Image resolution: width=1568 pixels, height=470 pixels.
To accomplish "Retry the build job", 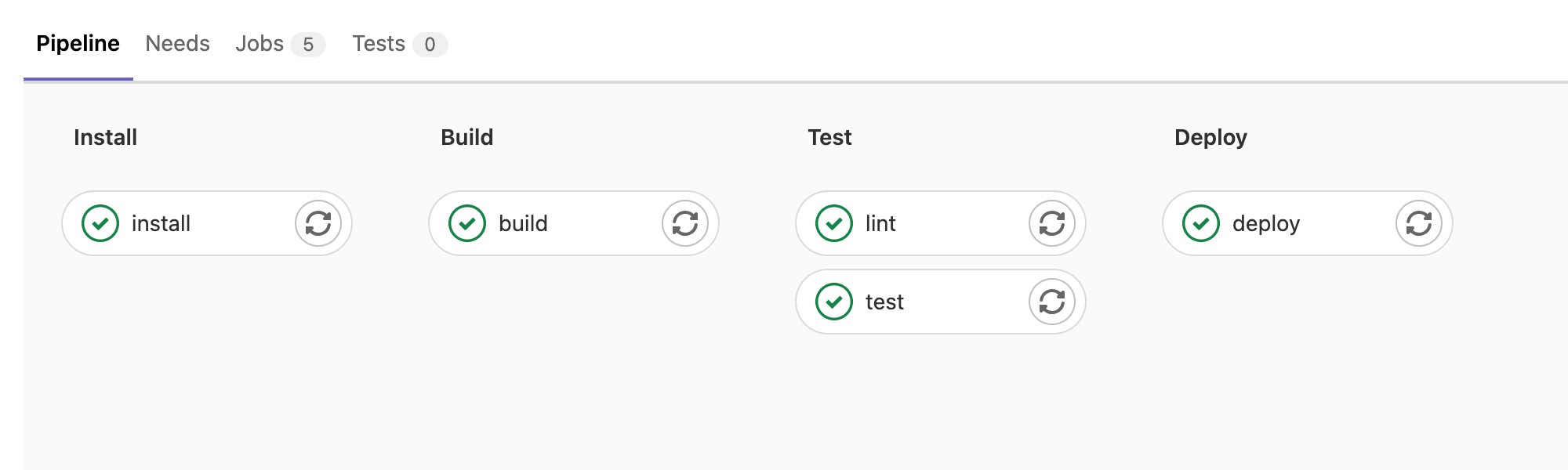I will tap(684, 222).
